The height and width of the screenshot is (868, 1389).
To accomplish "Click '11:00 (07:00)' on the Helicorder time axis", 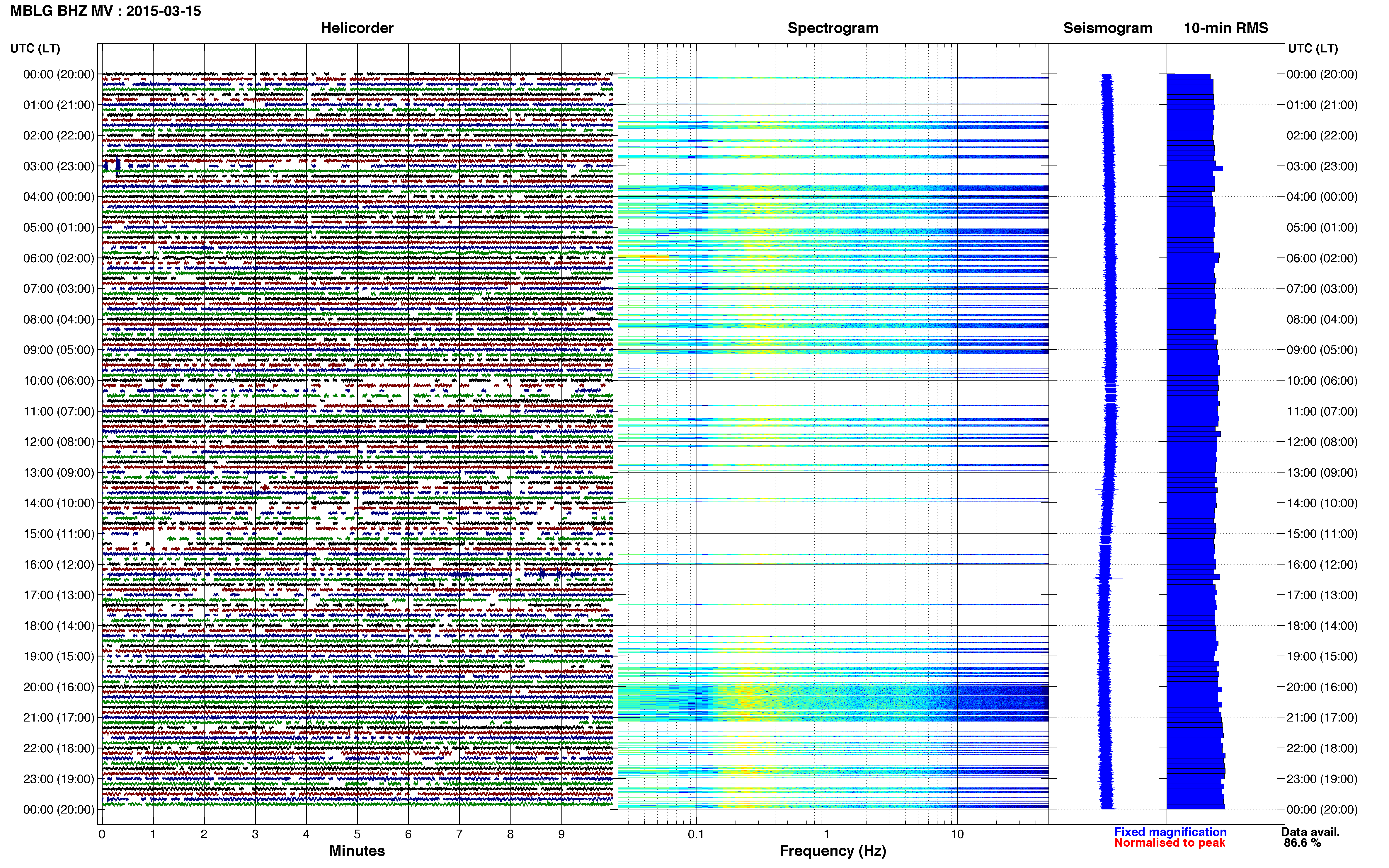I will click(59, 412).
